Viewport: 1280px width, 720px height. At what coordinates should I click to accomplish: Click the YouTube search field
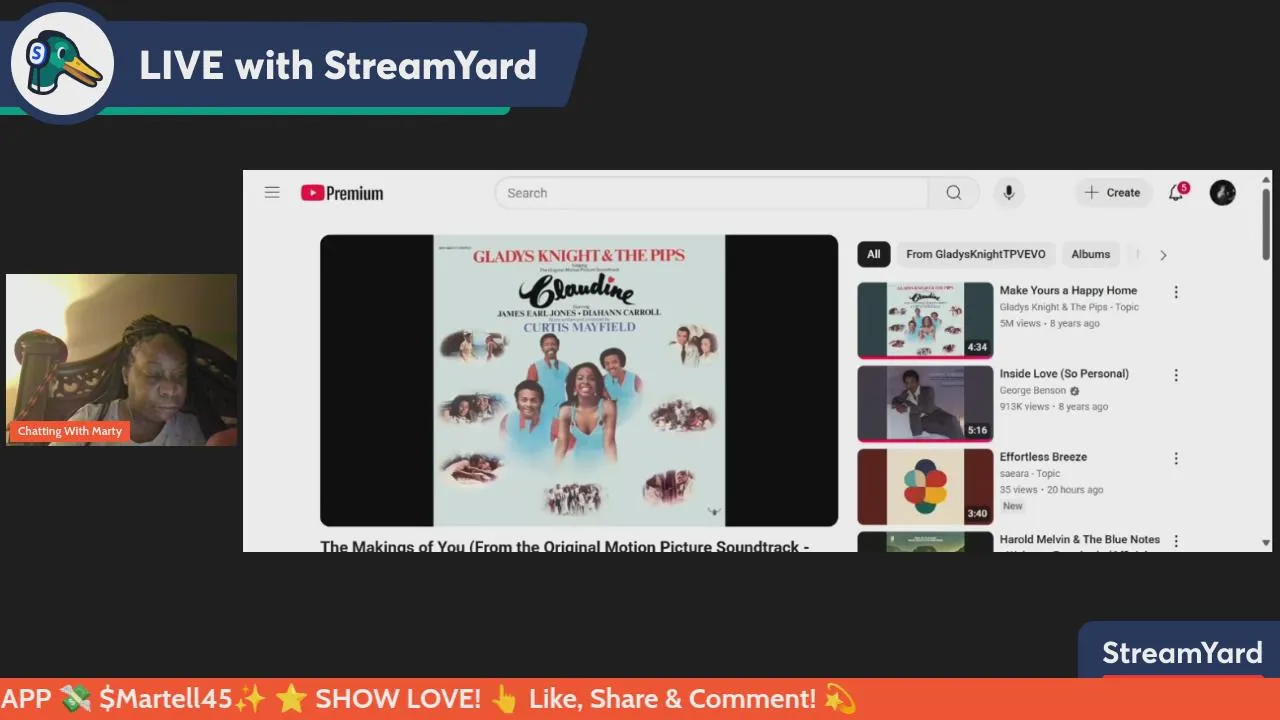click(711, 193)
